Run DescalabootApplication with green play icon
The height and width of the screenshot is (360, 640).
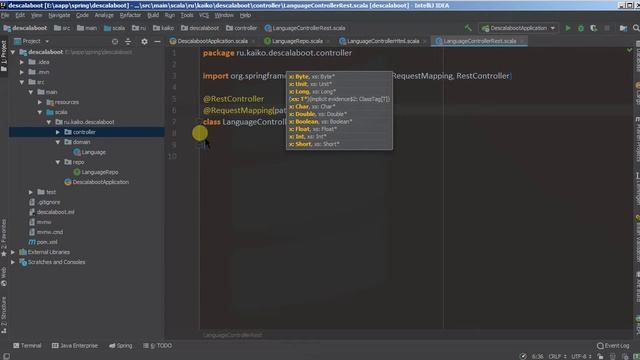click(x=568, y=28)
